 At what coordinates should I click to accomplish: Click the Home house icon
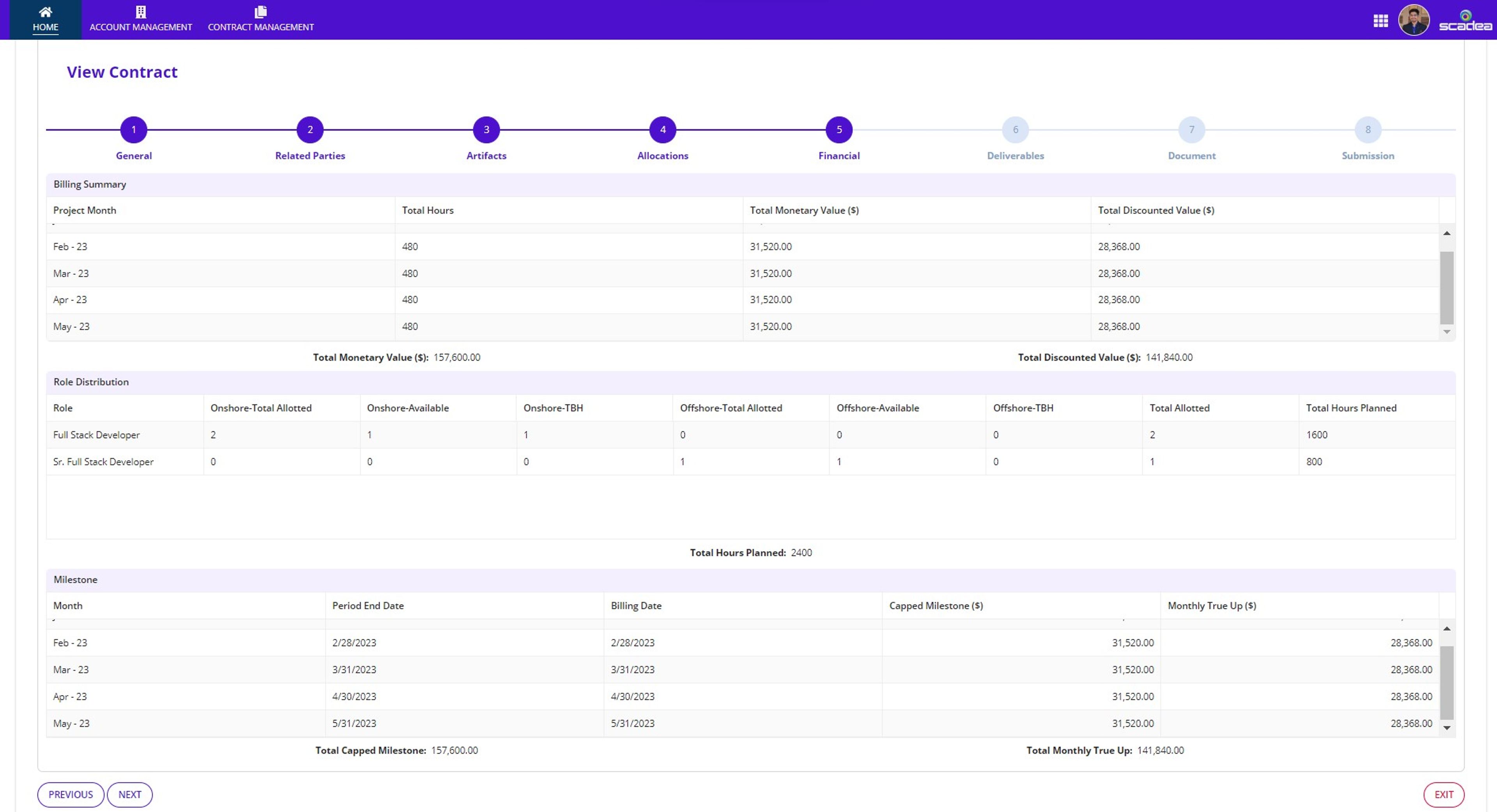[x=45, y=12]
